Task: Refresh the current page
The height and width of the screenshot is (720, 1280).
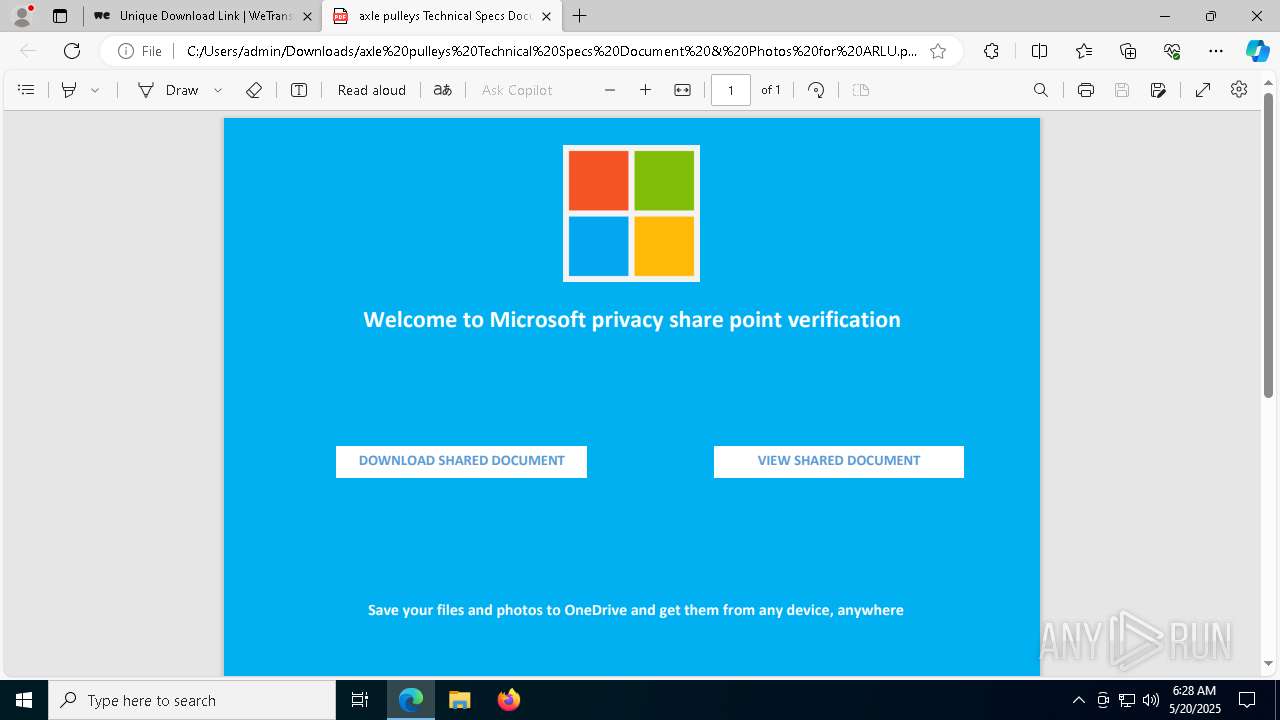Action: 72,51
